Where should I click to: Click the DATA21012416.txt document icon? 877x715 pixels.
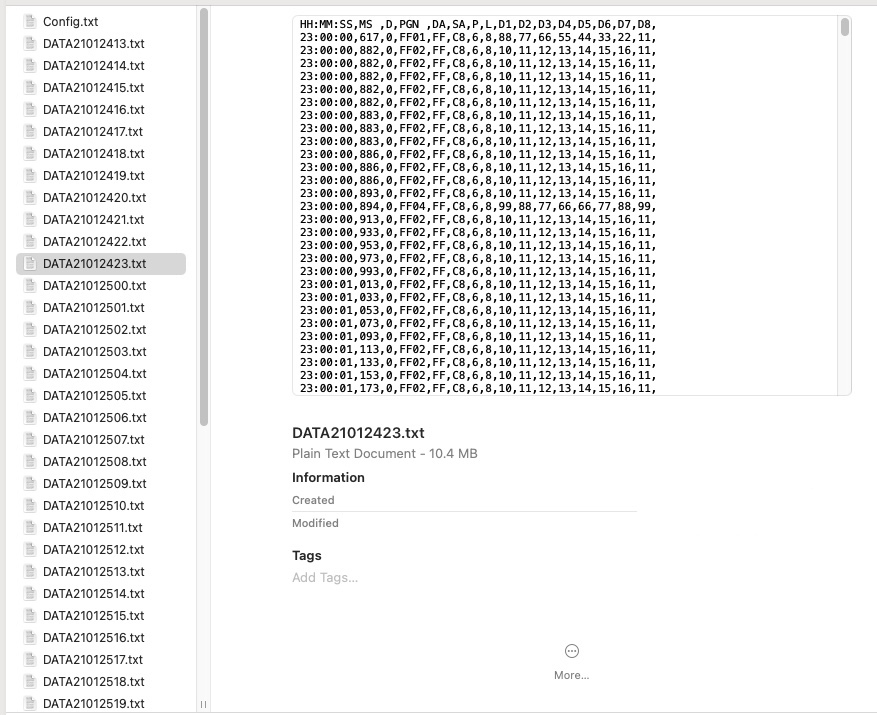coord(29,110)
